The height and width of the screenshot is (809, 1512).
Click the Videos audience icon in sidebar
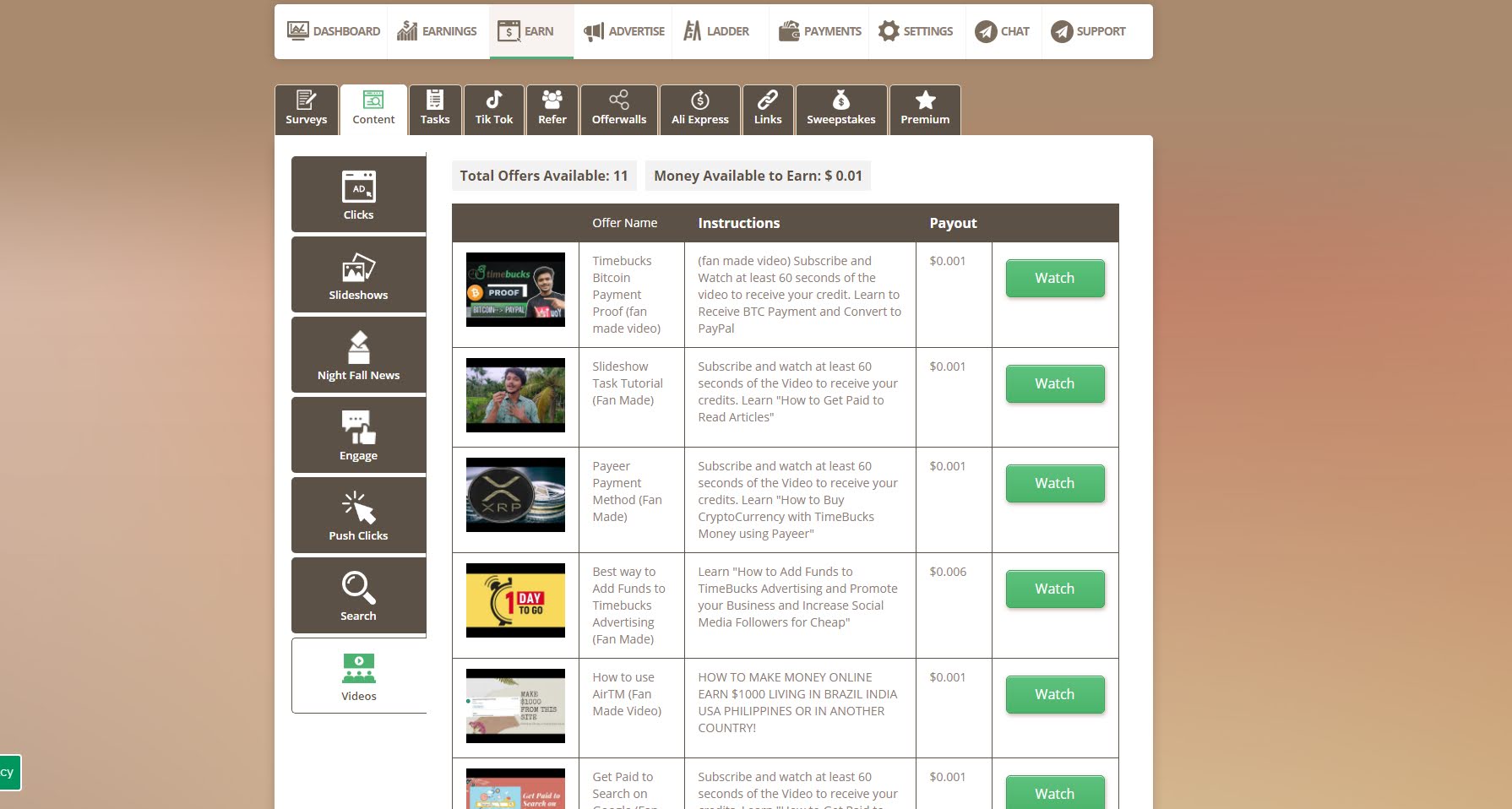[359, 668]
